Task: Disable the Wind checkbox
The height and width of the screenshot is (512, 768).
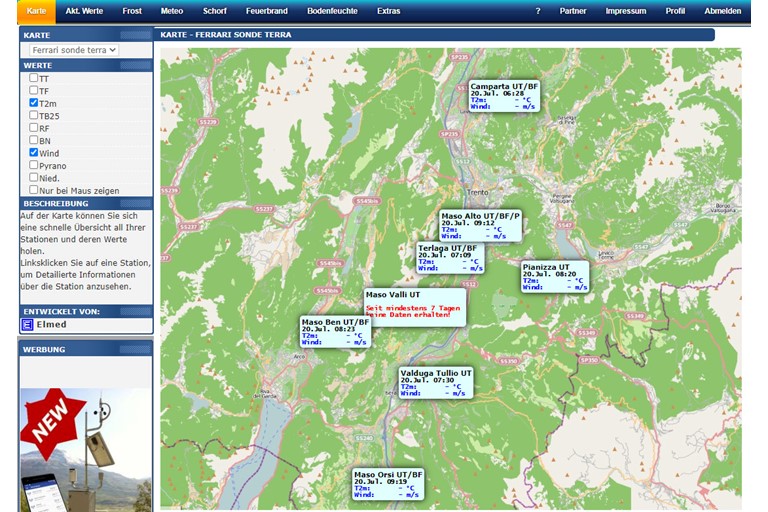Action: pyautogui.click(x=34, y=153)
